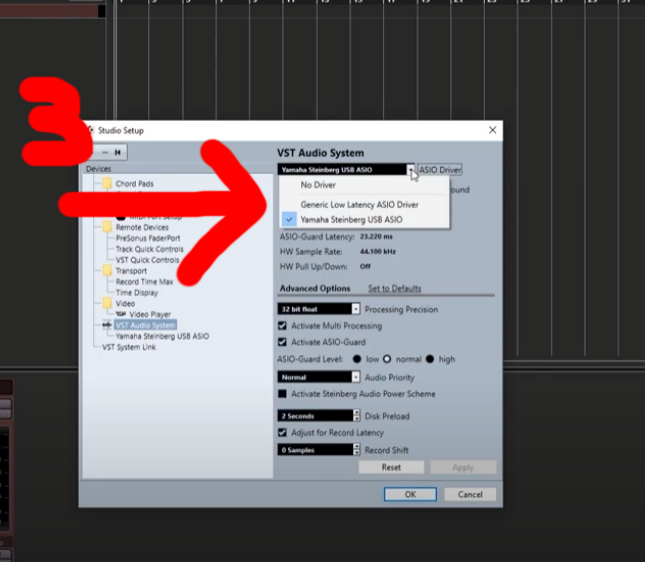Click the remove device minus button
The width and height of the screenshot is (645, 562).
[105, 153]
